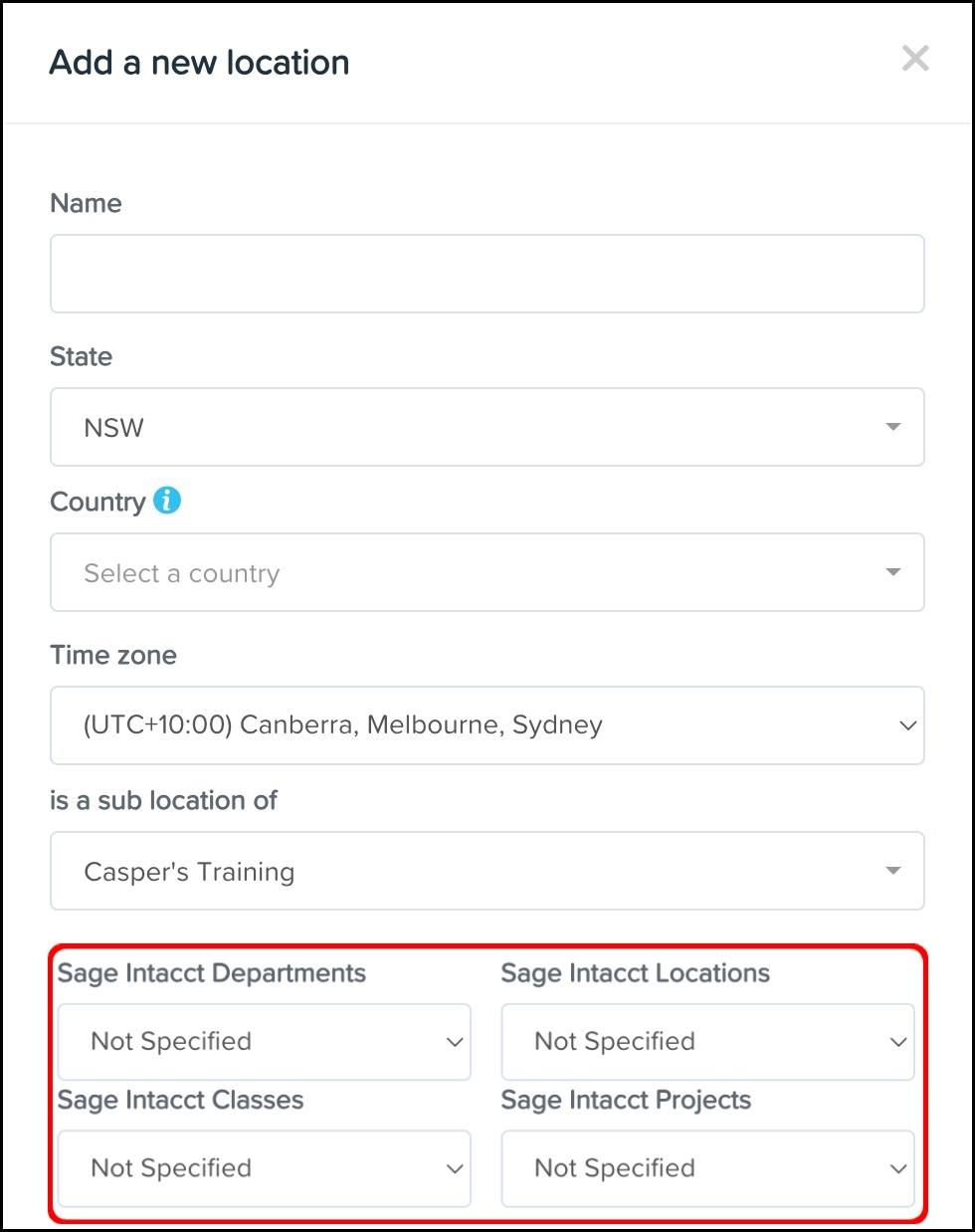Click the Sage Intacct Departments chevron
Image resolution: width=975 pixels, height=1232 pixels.
pyautogui.click(x=455, y=1042)
